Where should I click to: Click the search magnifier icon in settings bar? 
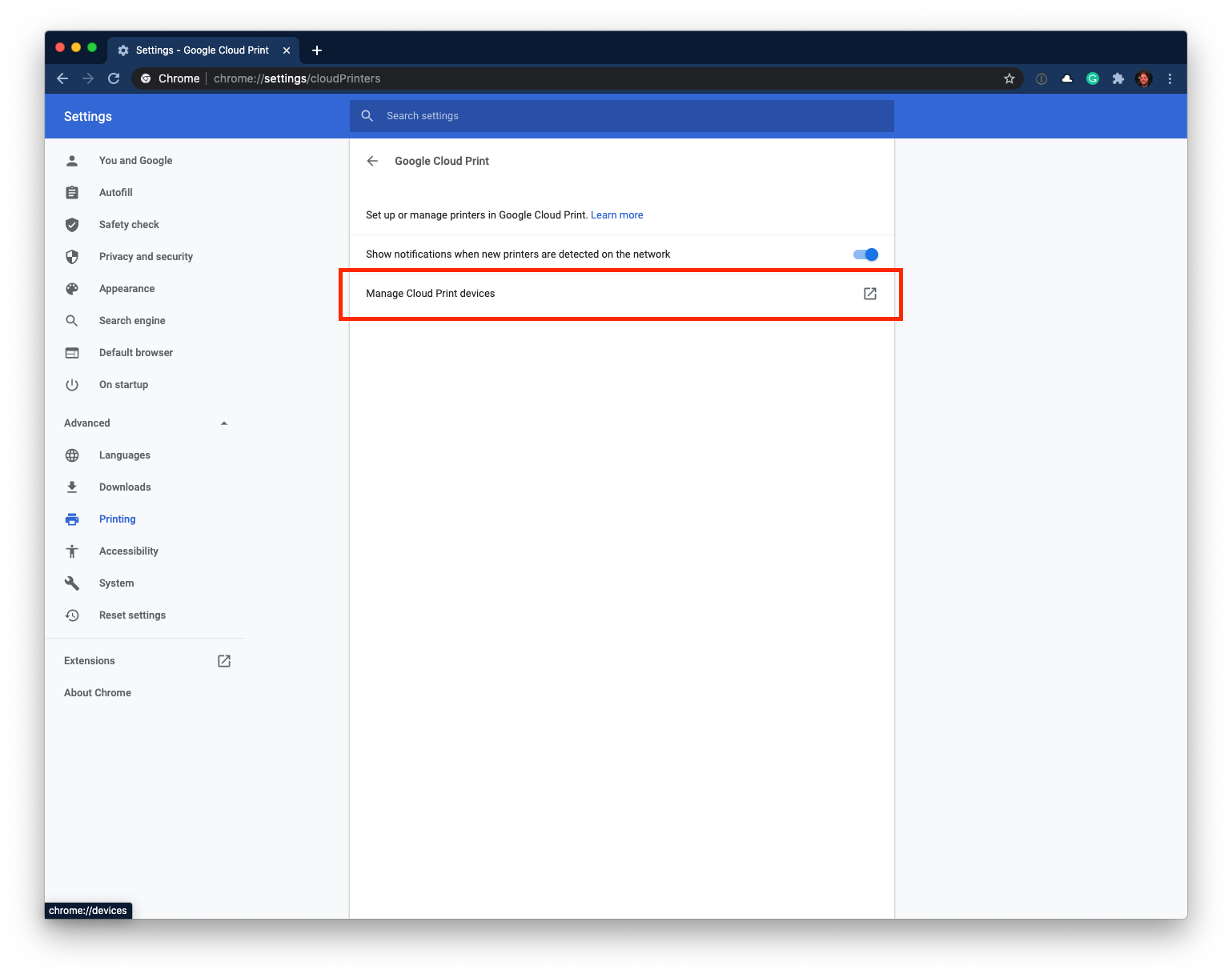pos(367,116)
